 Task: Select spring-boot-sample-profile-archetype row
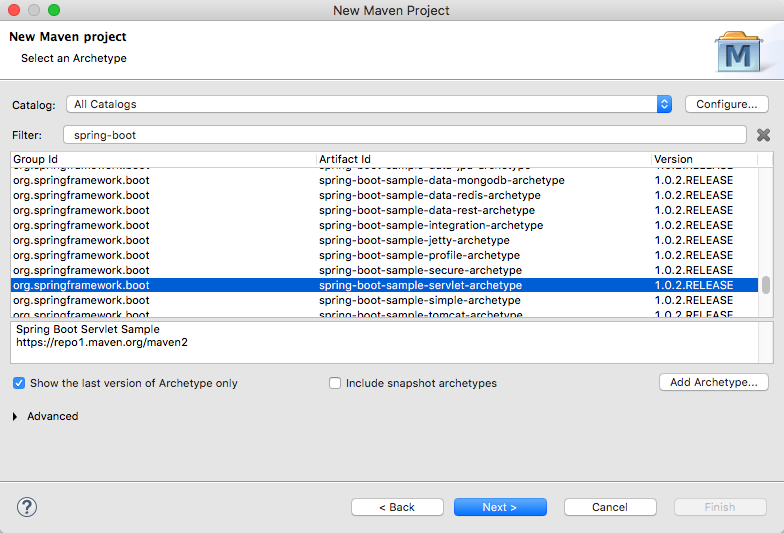click(384, 255)
